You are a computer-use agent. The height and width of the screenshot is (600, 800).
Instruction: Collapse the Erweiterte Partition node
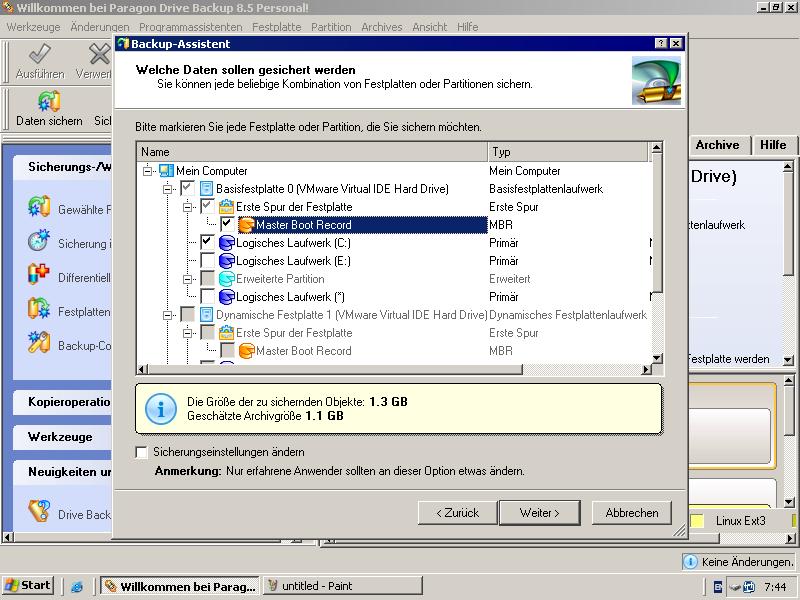(x=187, y=279)
